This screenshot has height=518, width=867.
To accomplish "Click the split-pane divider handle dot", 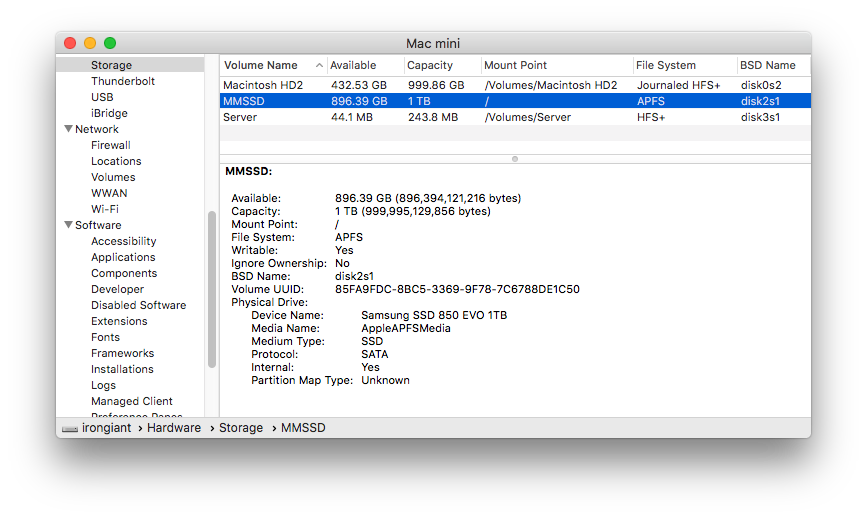I will pyautogui.click(x=515, y=159).
